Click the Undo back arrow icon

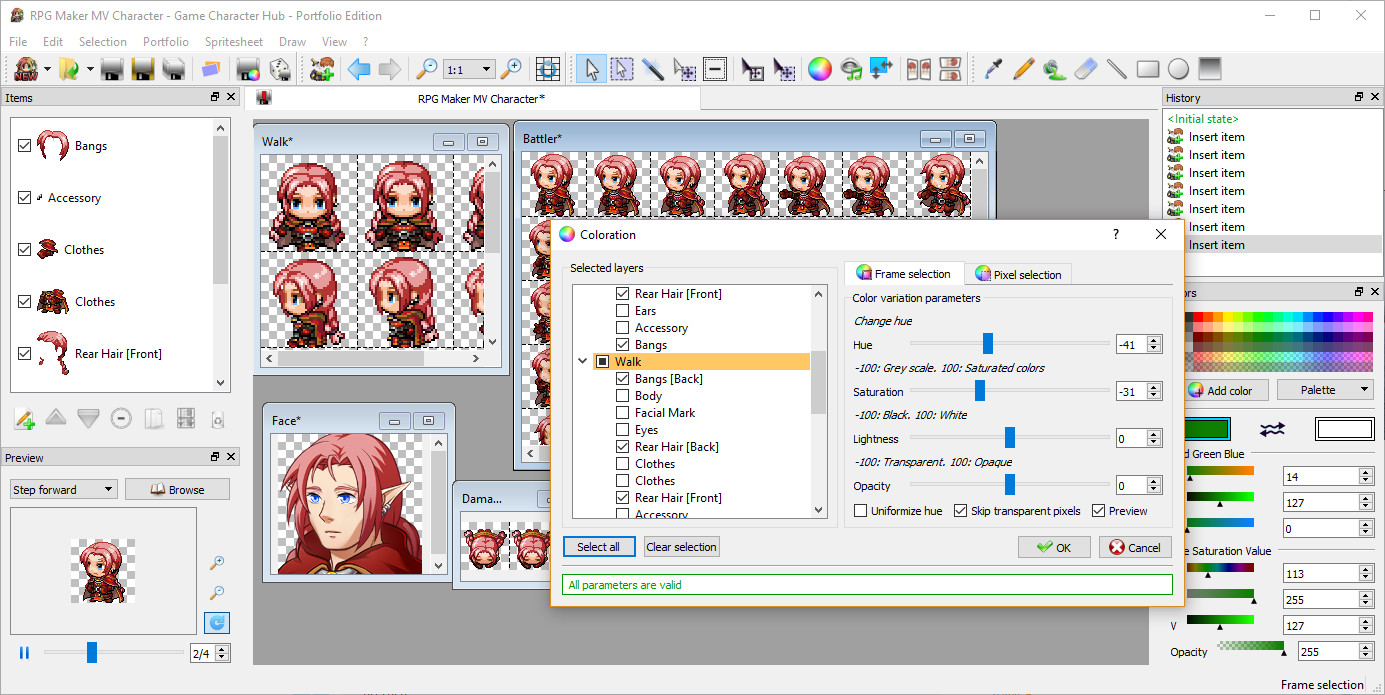coord(357,68)
